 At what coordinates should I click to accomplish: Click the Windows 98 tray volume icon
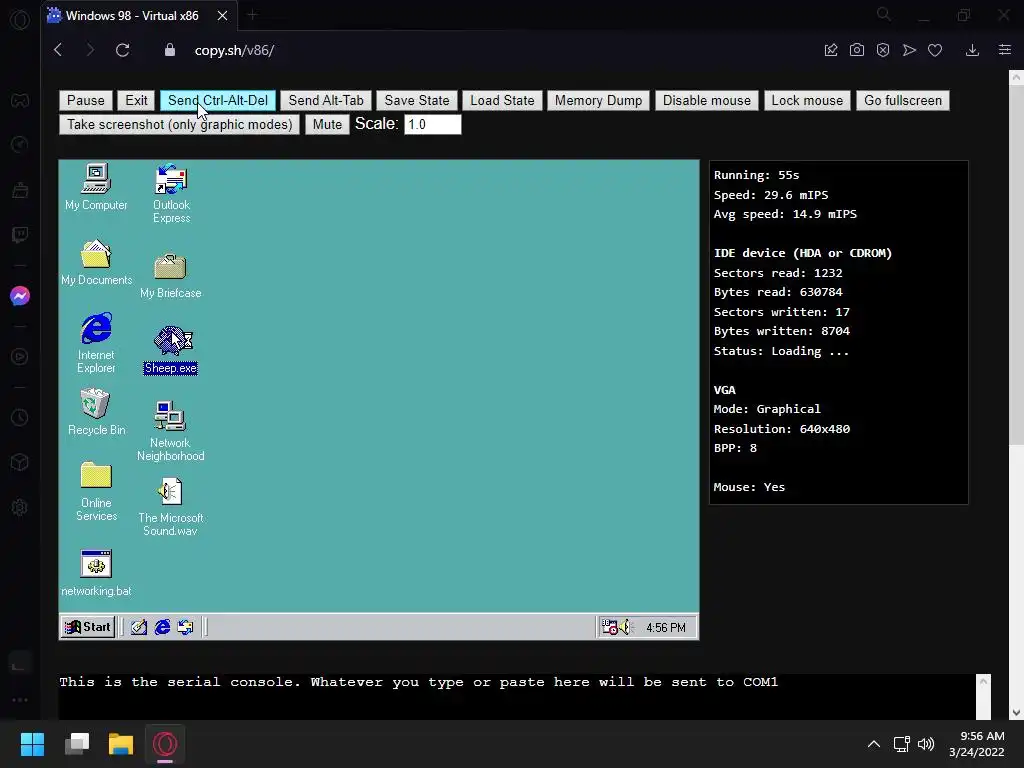click(626, 628)
